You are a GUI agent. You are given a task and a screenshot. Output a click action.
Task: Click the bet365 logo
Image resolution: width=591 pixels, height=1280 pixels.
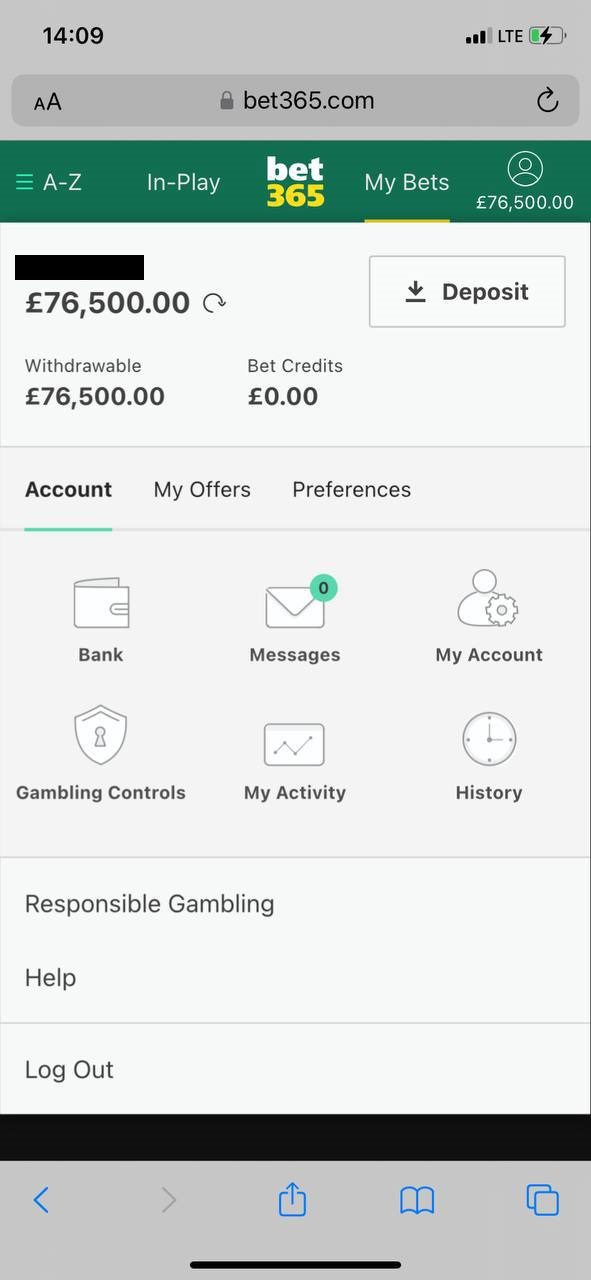tap(295, 182)
